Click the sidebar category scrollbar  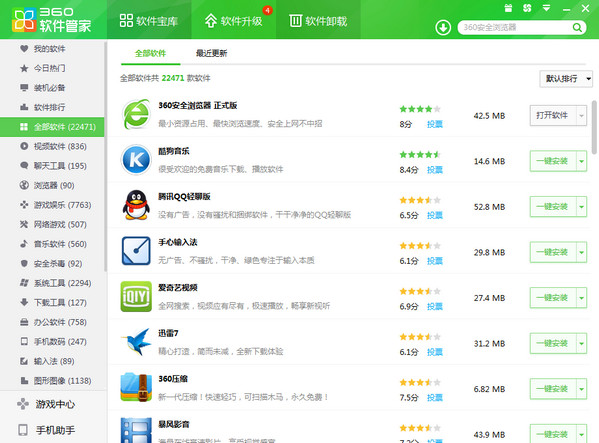[105, 157]
